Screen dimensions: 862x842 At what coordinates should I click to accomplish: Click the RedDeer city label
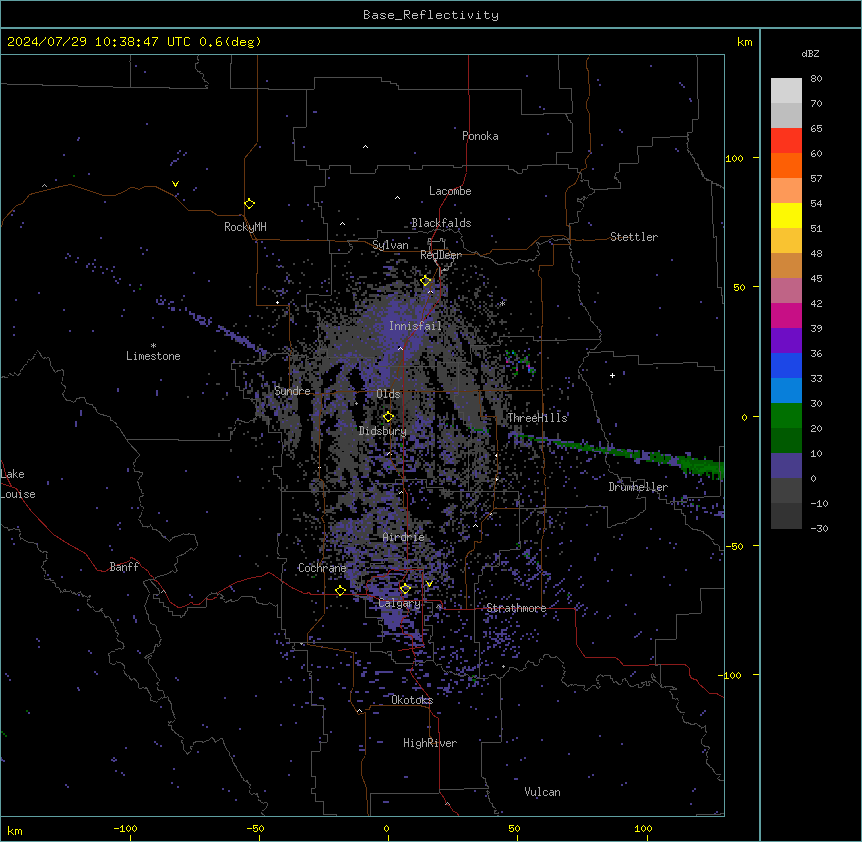point(441,255)
